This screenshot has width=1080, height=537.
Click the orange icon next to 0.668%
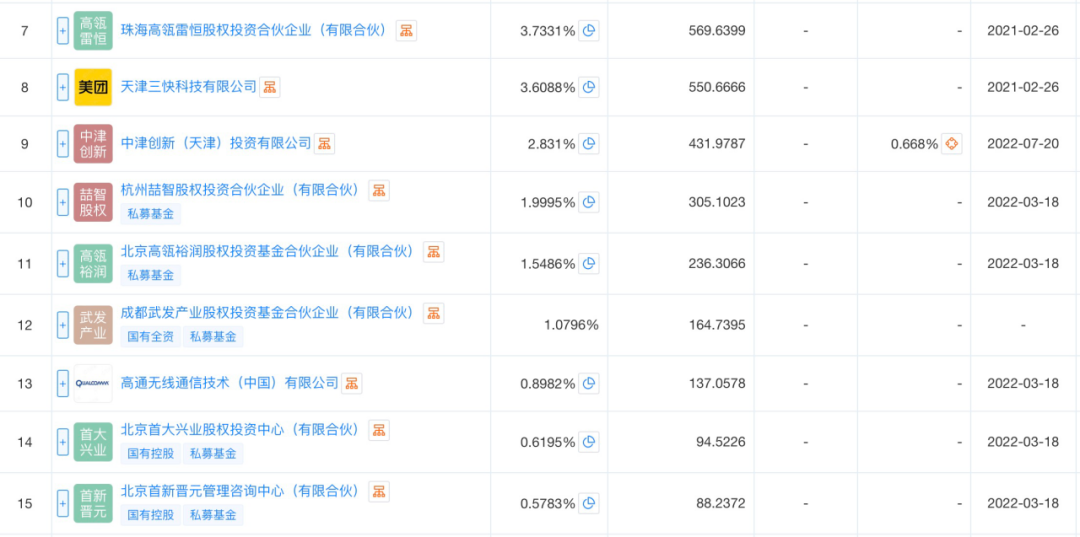[952, 144]
